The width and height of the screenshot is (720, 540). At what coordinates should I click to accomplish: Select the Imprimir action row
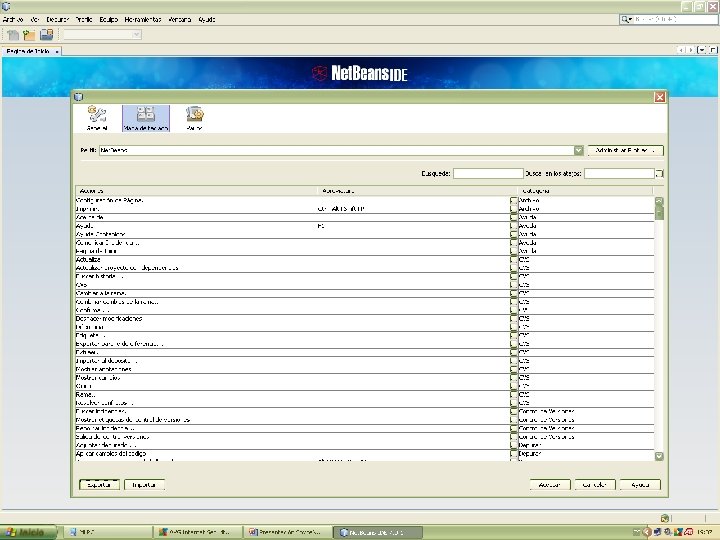(x=365, y=209)
